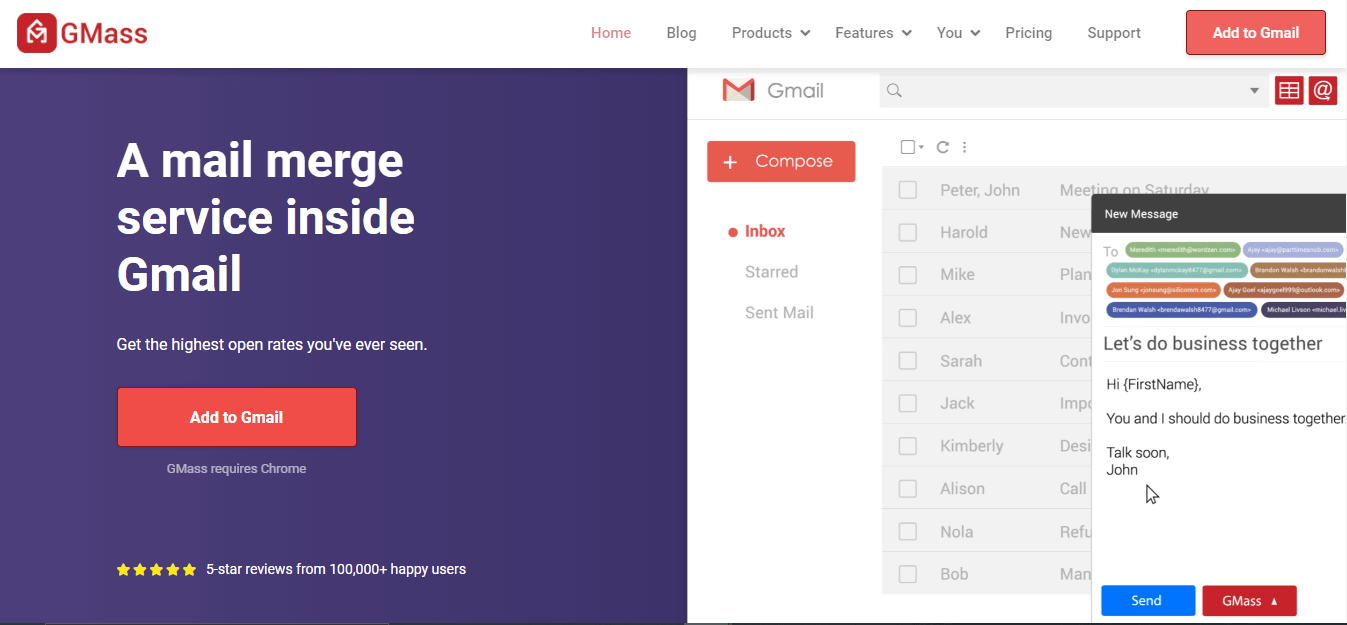
Task: Click the magnifier search icon
Action: coord(895,91)
